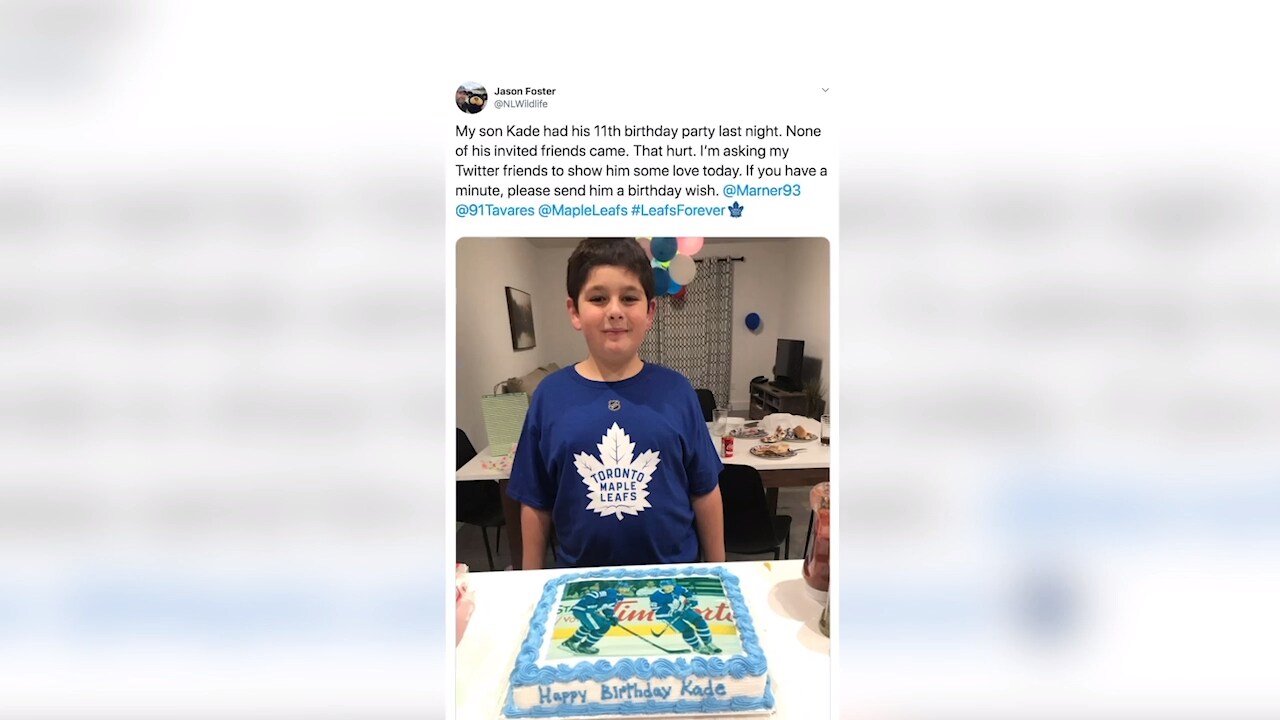
Task: Visit the @91Tavares mention link
Action: point(495,210)
